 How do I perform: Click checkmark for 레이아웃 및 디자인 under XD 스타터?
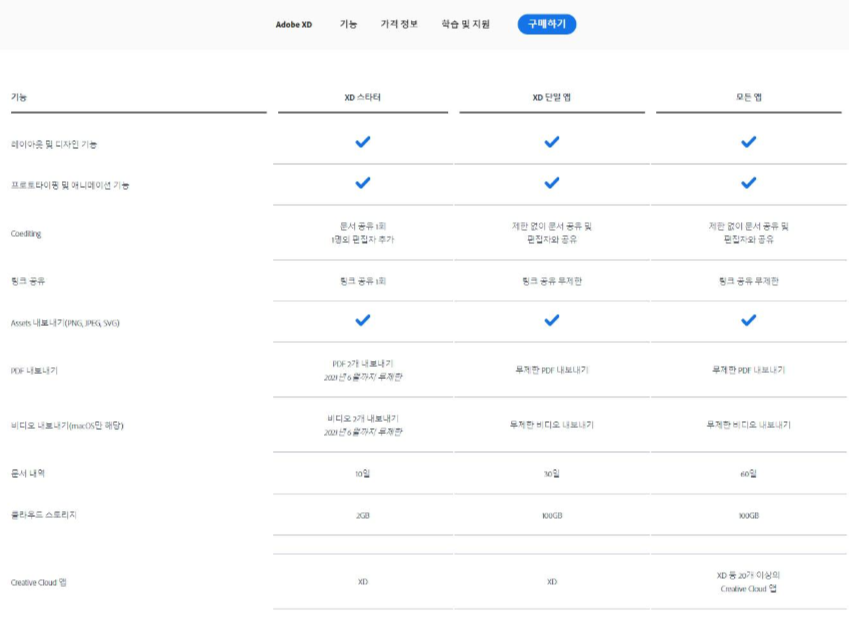pos(363,142)
